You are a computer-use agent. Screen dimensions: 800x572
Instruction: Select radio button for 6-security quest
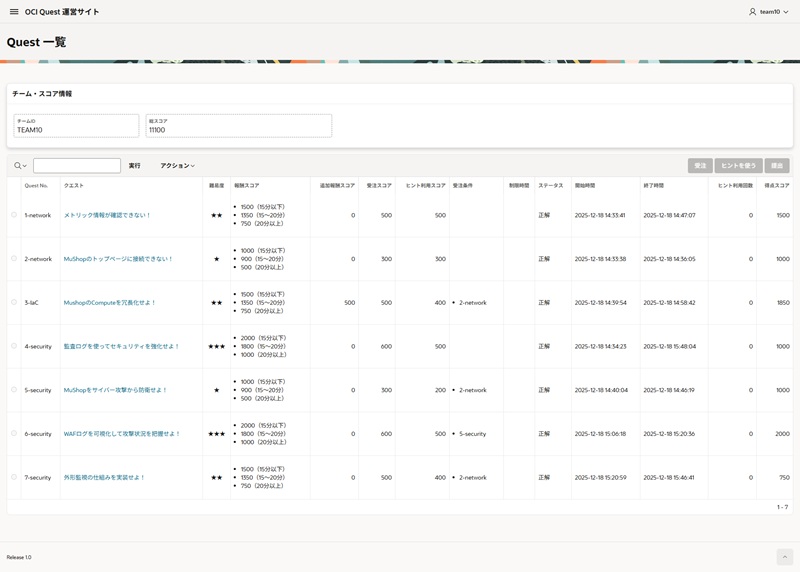coord(14,434)
